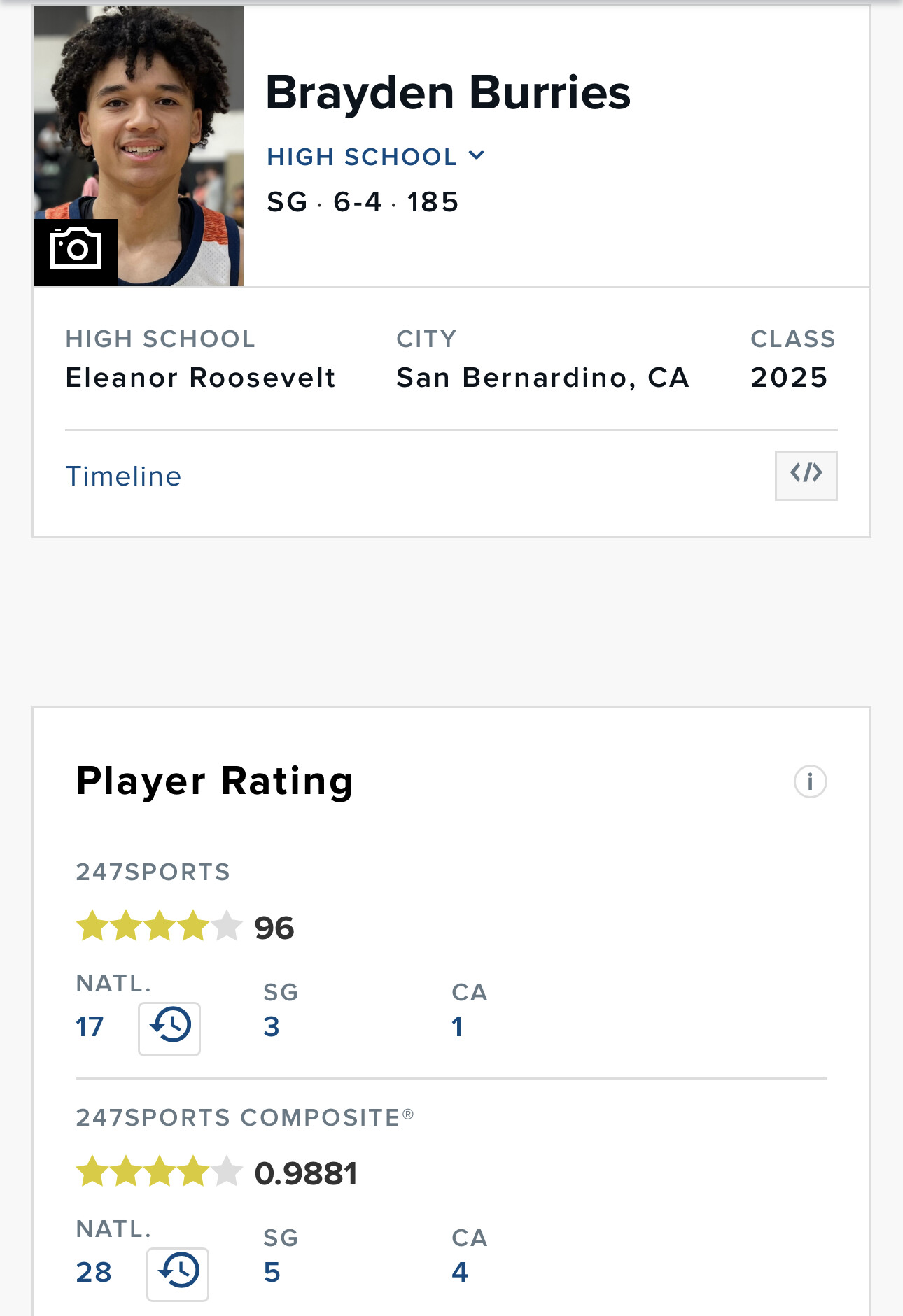Click the Composite CA rank 4
This screenshot has height=1316, width=903.
click(460, 1272)
